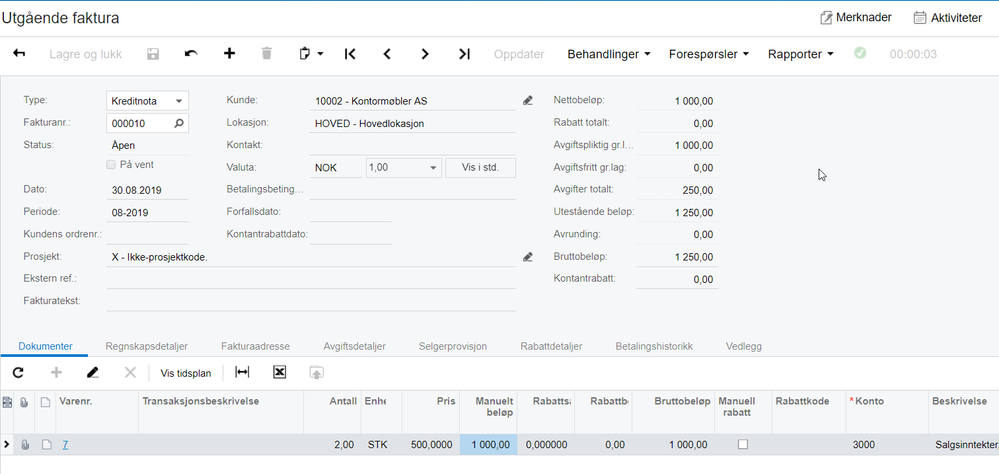Click the Fakturatekst field
The image size is (999, 474).
(x=312, y=301)
